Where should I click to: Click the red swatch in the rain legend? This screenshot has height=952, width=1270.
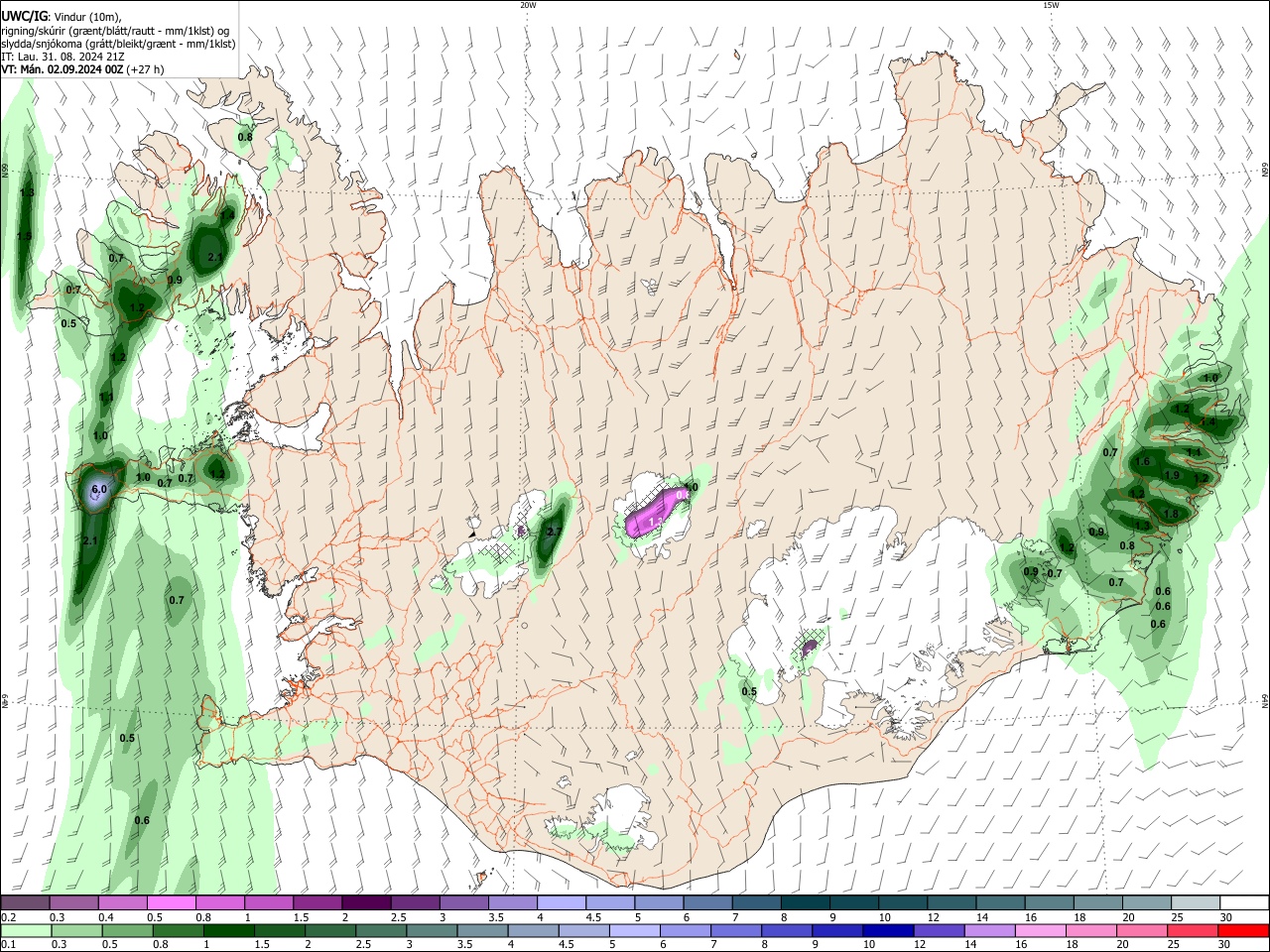click(x=1245, y=930)
